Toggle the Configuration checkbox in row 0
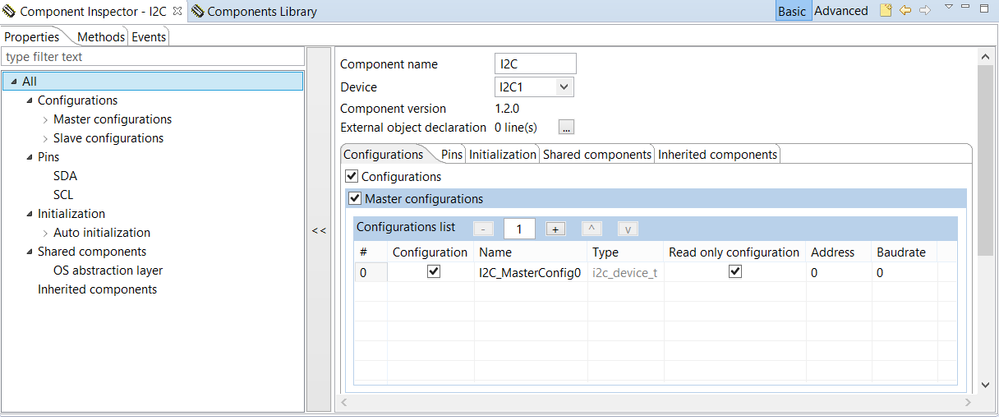Image resolution: width=999 pixels, height=417 pixels. coord(433,271)
